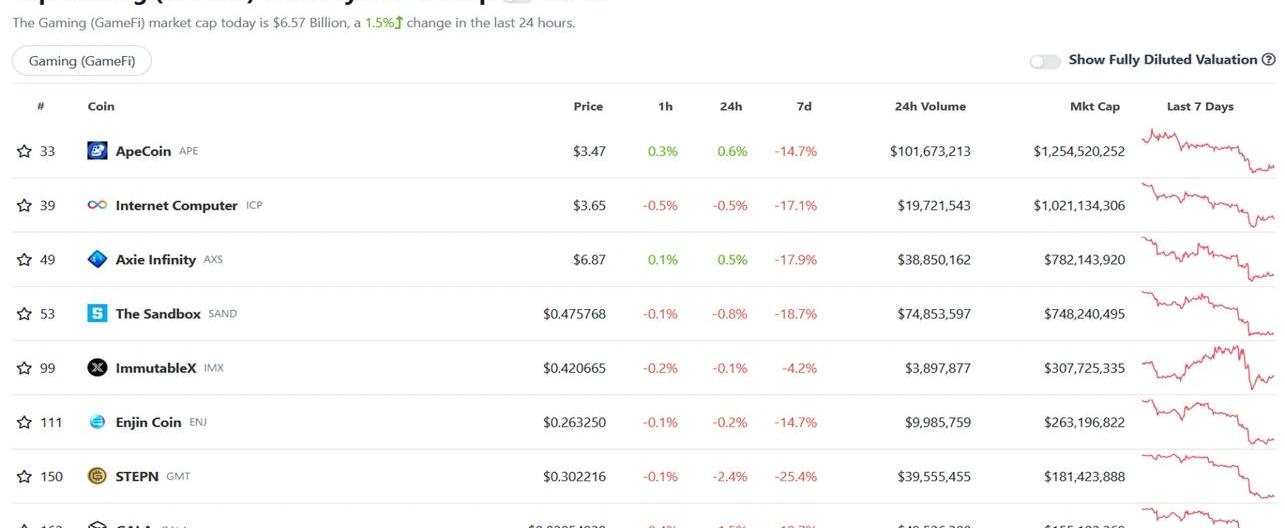
Task: Sort coins by Mkt Cap header
Action: 1095,107
